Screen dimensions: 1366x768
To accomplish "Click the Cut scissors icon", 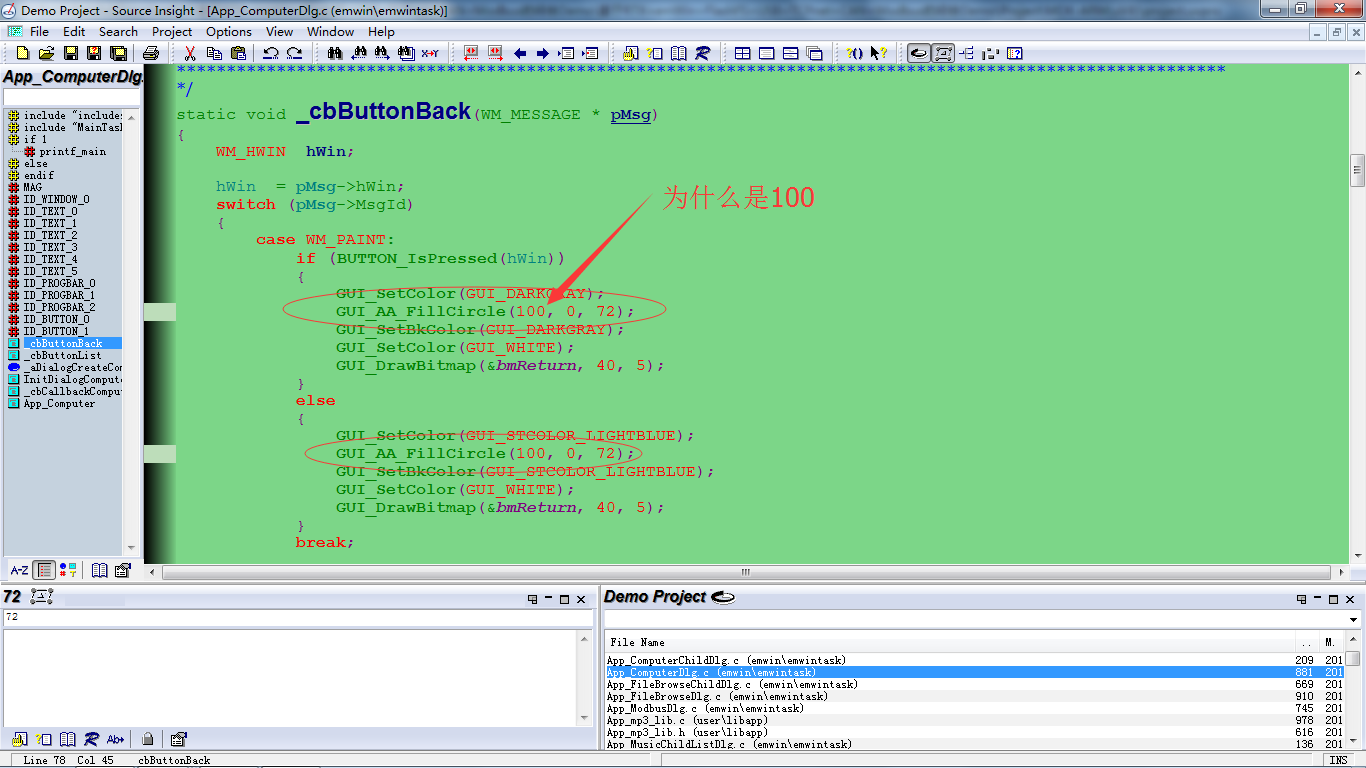I will pos(189,53).
